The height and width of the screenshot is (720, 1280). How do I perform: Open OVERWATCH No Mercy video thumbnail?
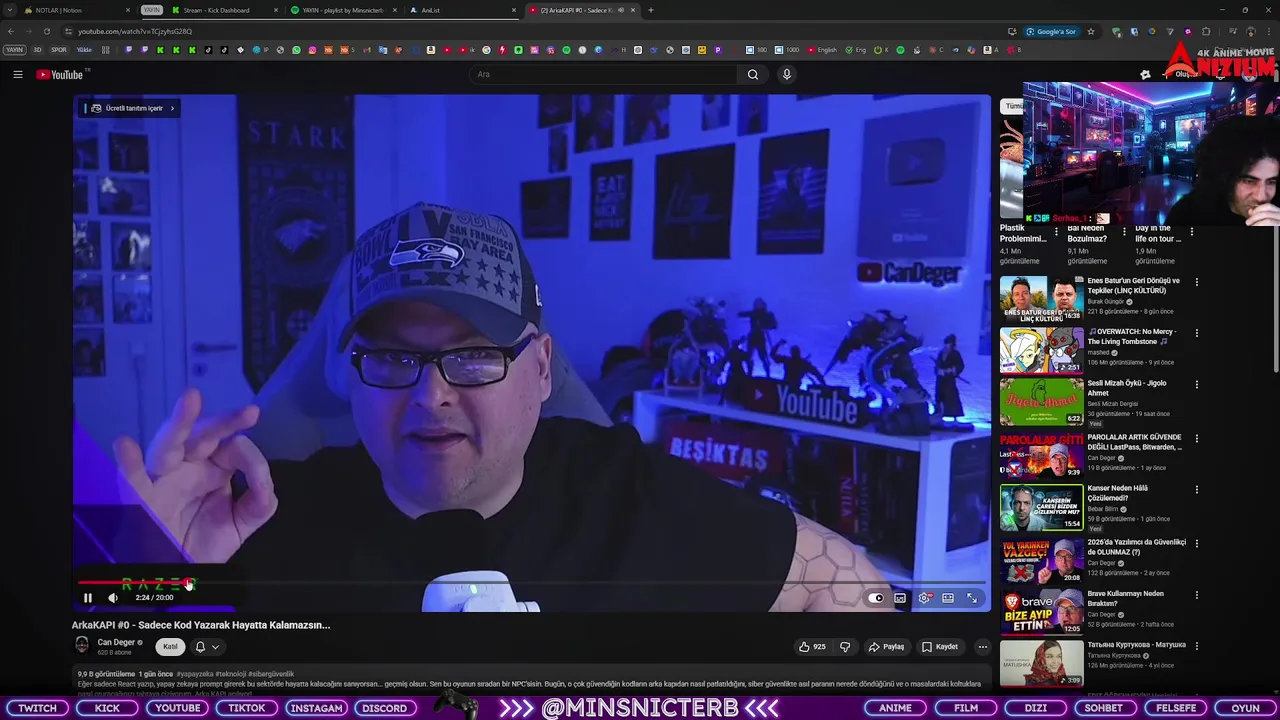click(x=1041, y=350)
